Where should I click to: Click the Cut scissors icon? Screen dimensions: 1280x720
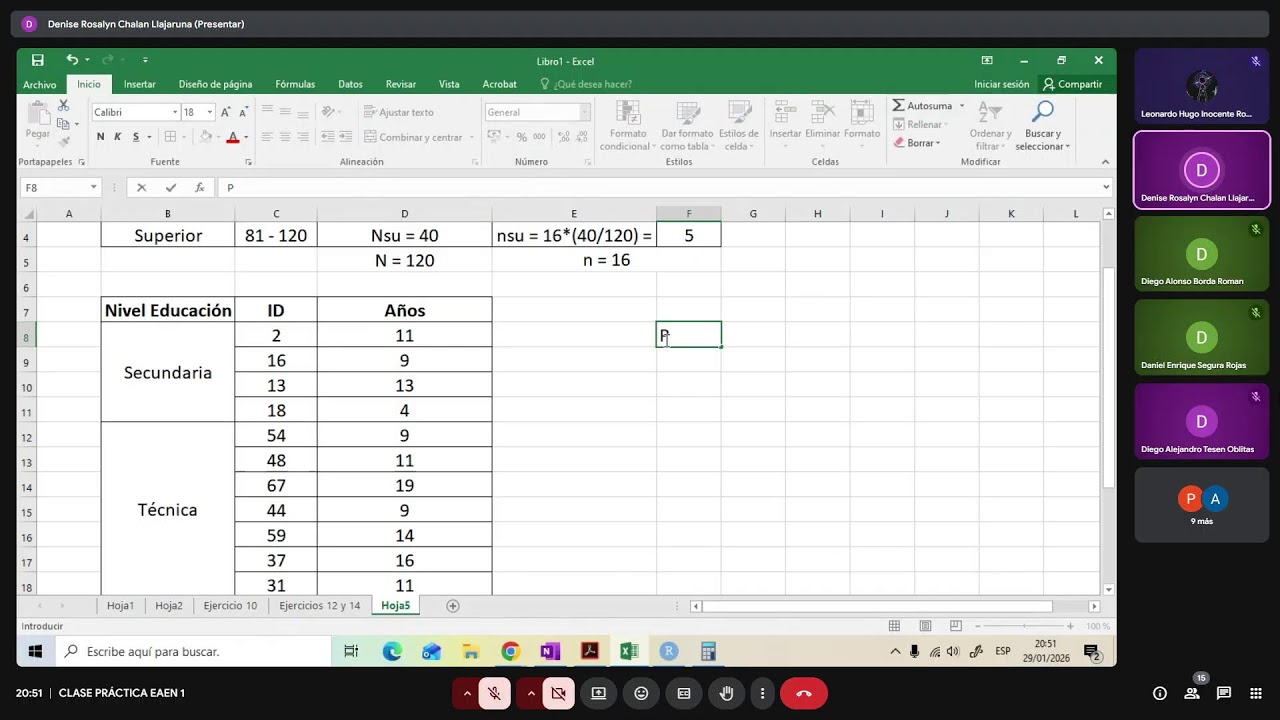tap(63, 105)
